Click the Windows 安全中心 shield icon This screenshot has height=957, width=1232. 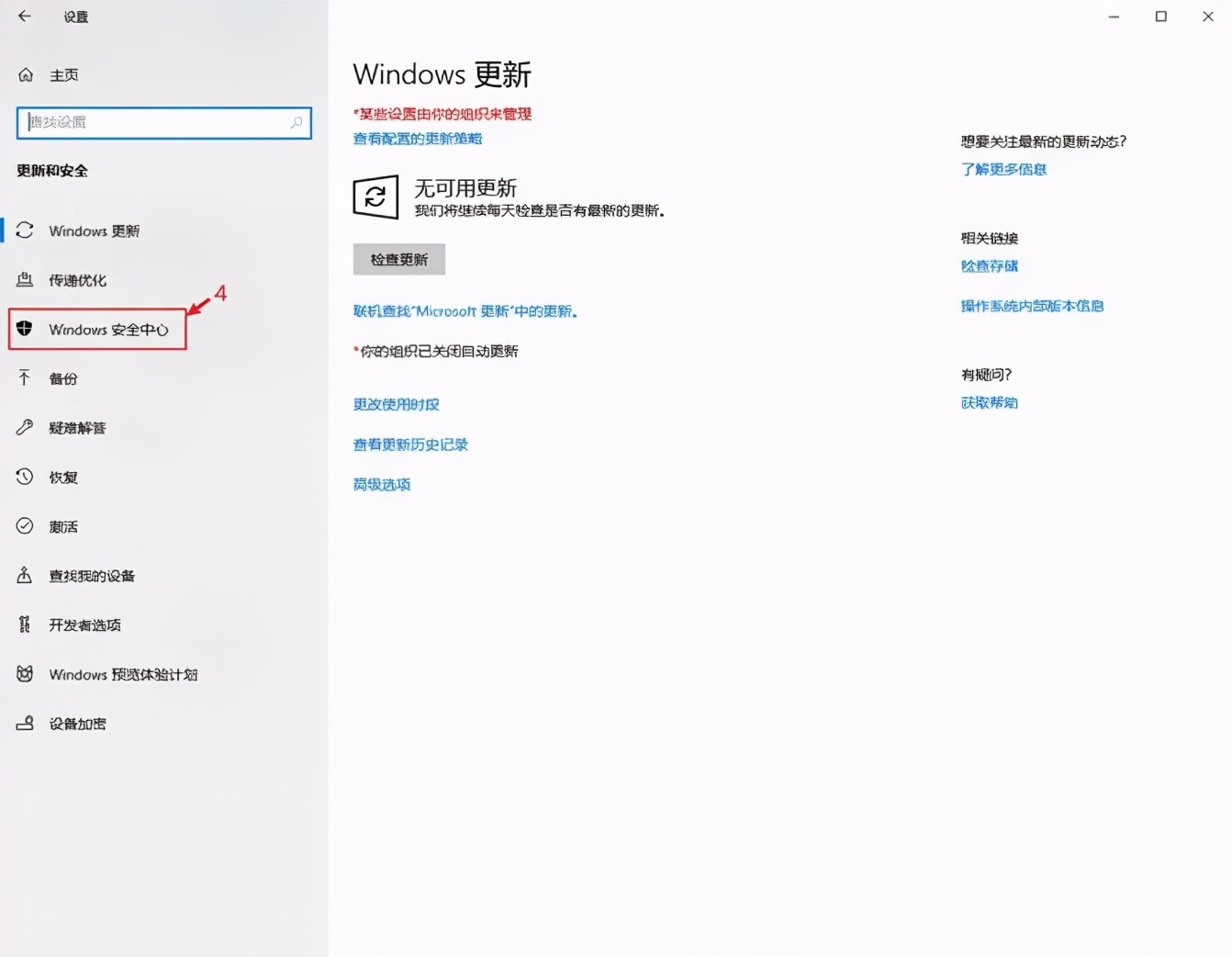[x=25, y=329]
